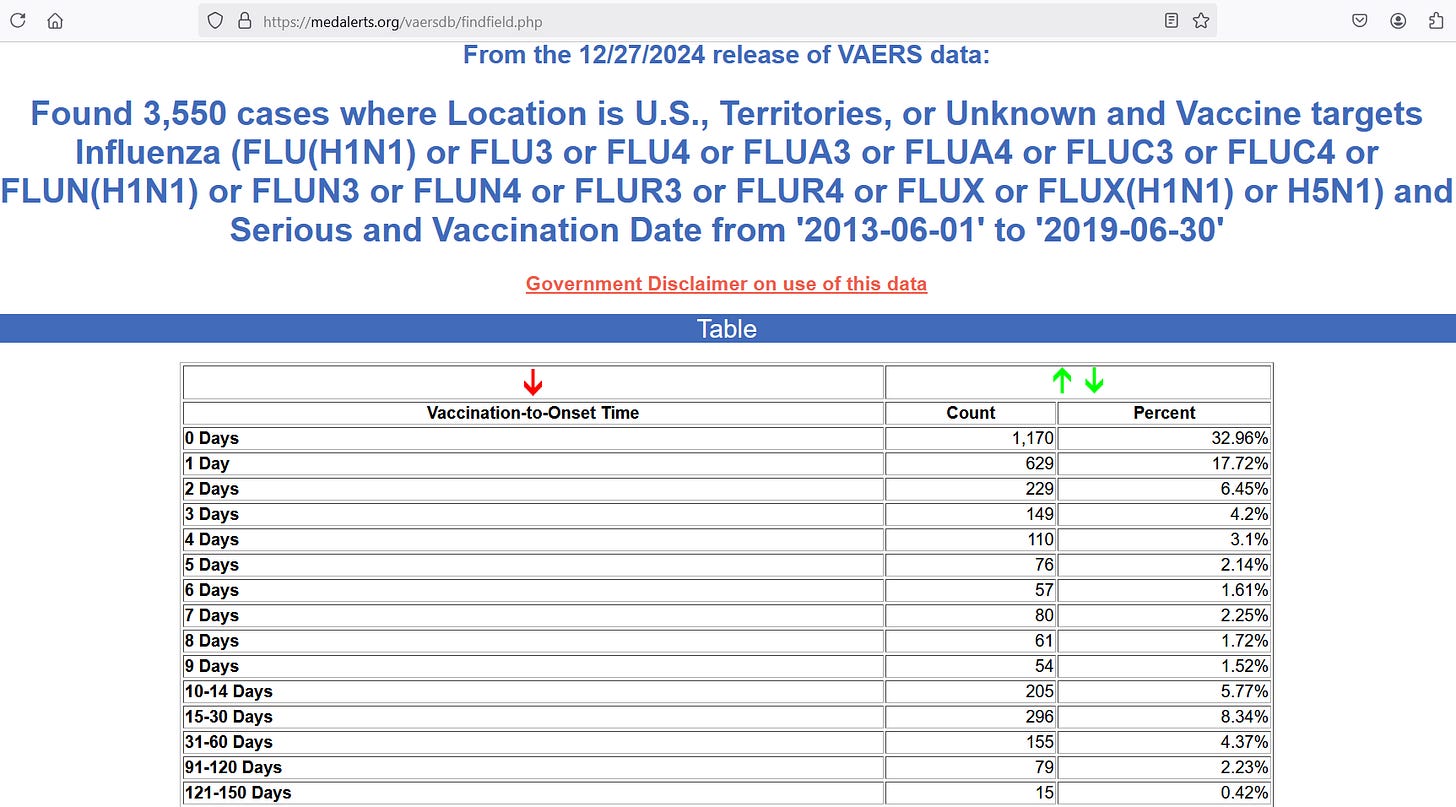Click count value 76 for 5 Days
The image size is (1456, 807).
[1044, 565]
